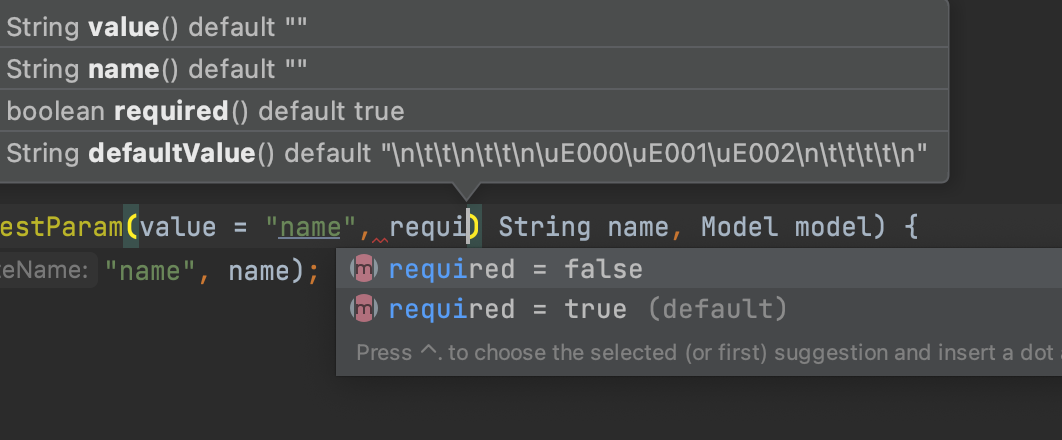Click the green "name" string in second line
1062x440 pixels.
click(151, 271)
